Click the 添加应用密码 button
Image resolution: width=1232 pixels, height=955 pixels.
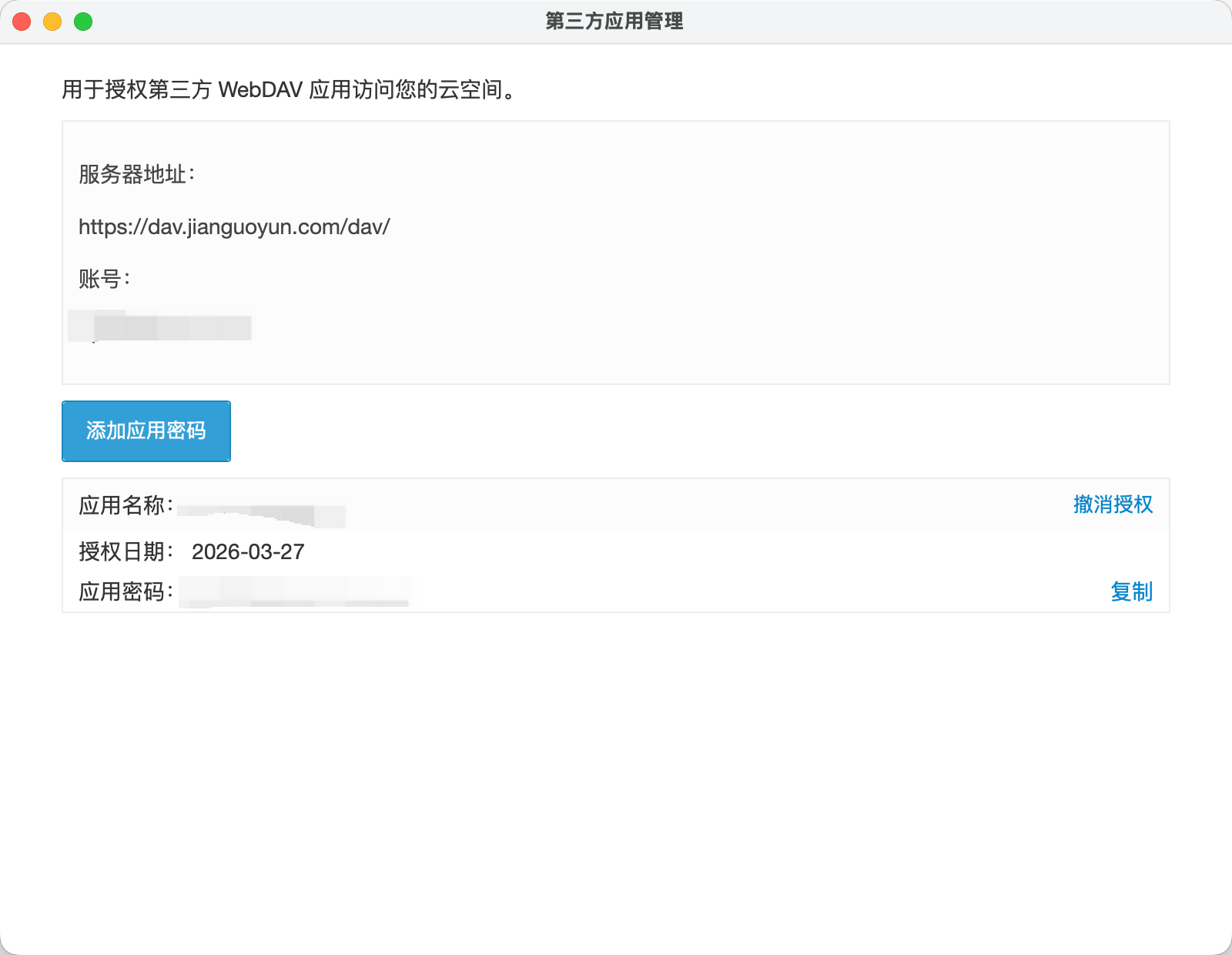pos(146,431)
